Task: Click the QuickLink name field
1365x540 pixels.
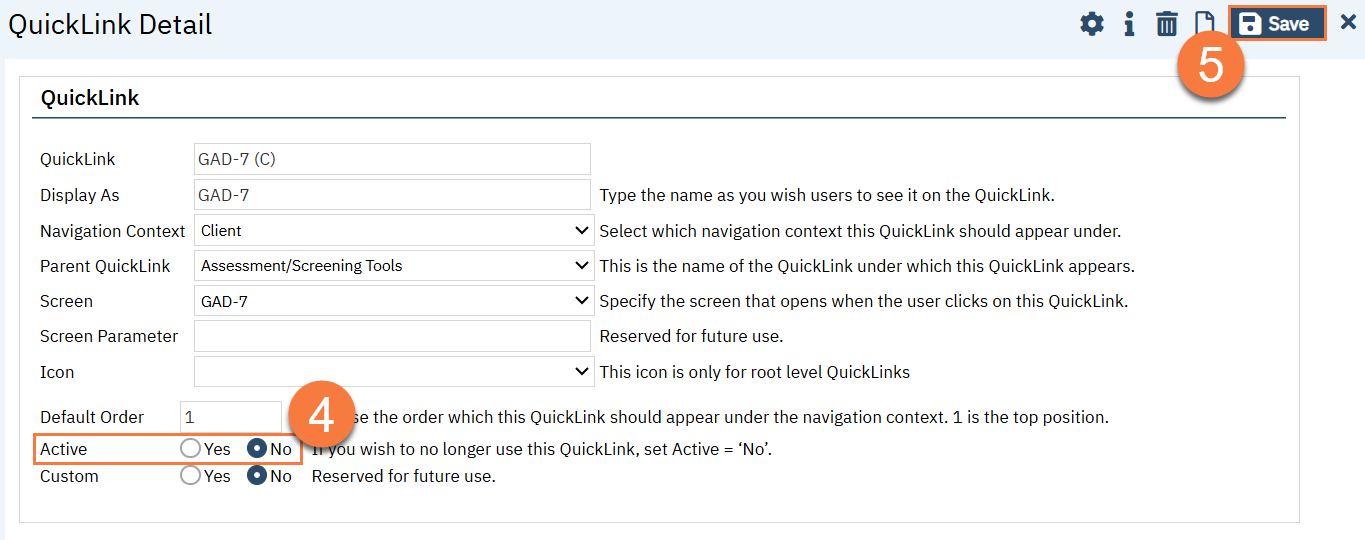Action: pos(392,159)
